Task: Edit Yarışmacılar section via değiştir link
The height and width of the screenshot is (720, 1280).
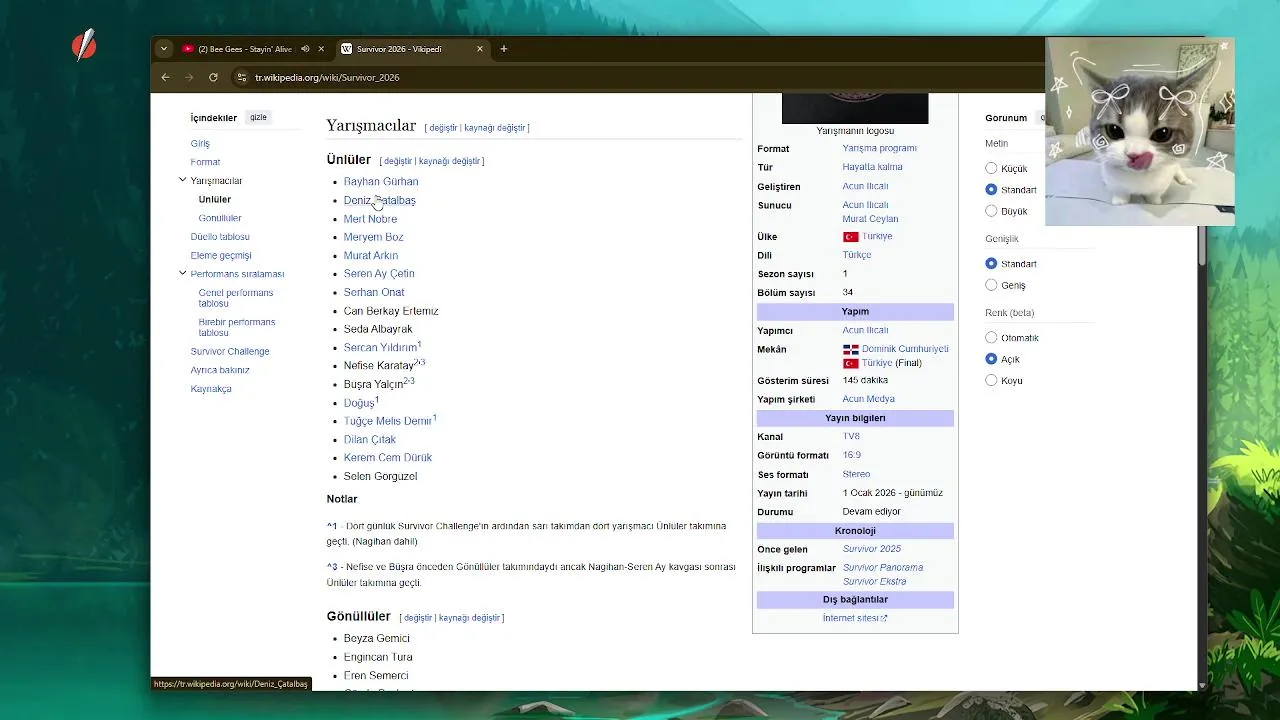Action: pyautogui.click(x=443, y=128)
